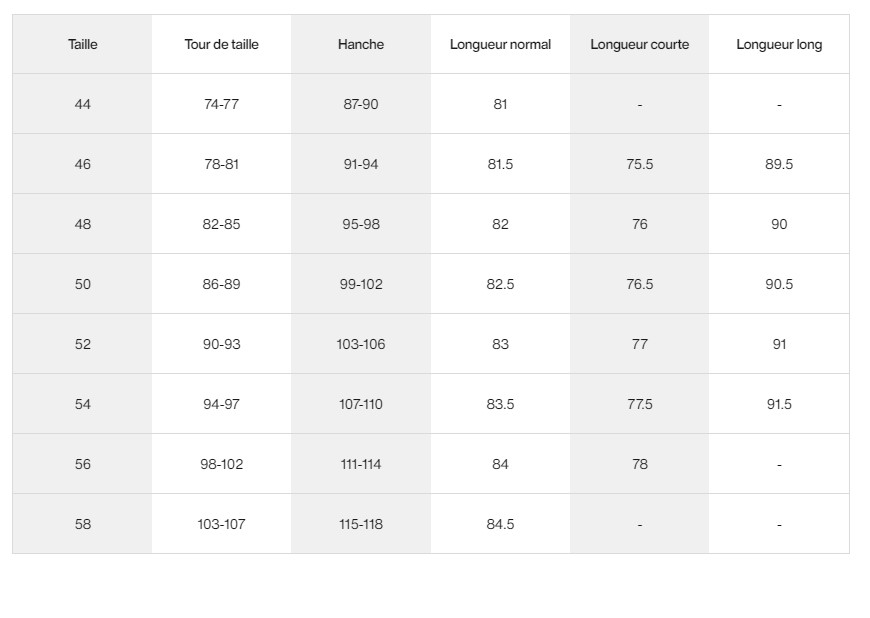This screenshot has width=870, height=618.
Task: Select the 84.5 normal length value
Action: [x=500, y=524]
